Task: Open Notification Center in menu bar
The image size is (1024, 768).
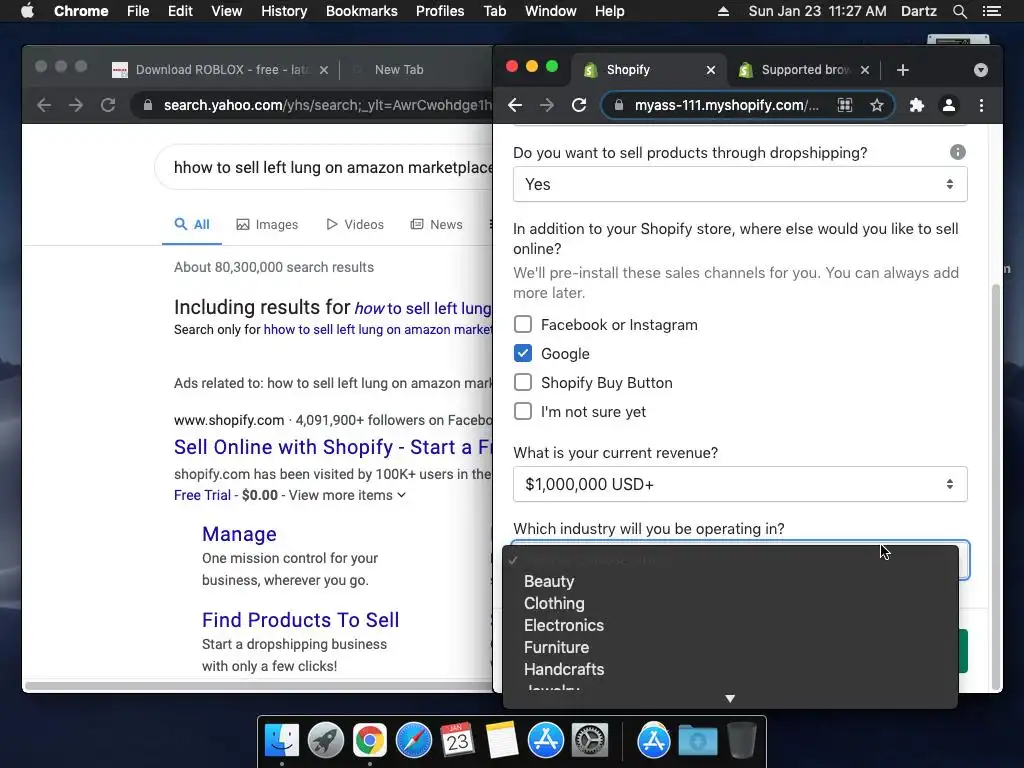Action: coord(992,11)
